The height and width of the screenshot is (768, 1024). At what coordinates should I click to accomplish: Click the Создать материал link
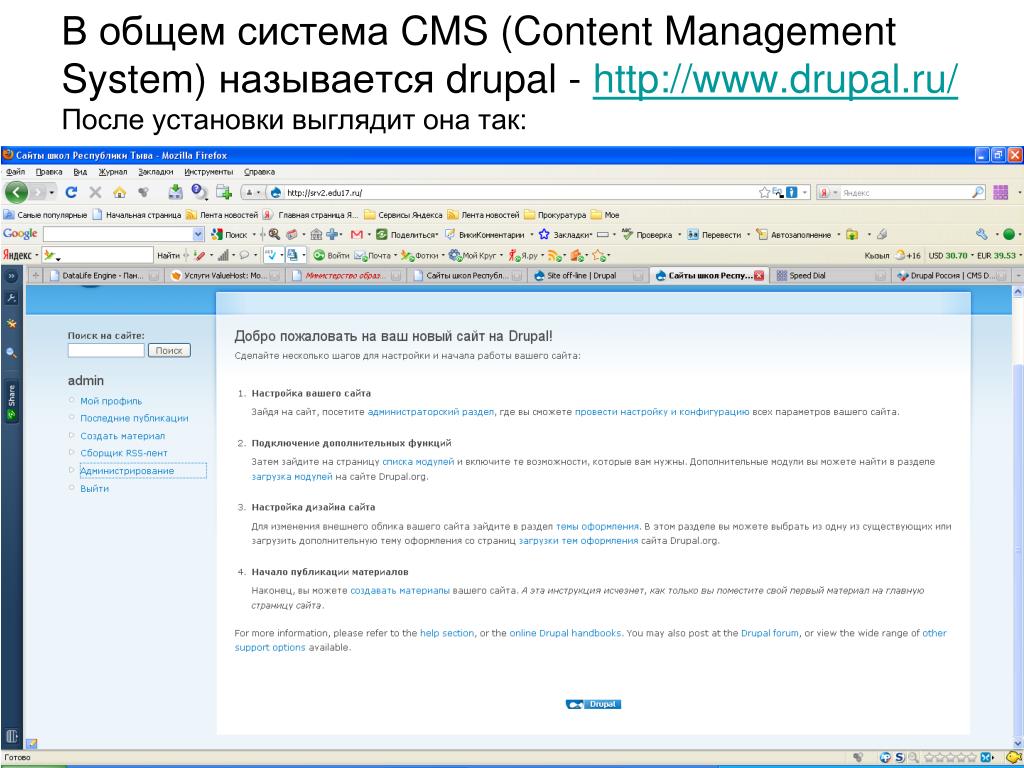pyautogui.click(x=123, y=436)
